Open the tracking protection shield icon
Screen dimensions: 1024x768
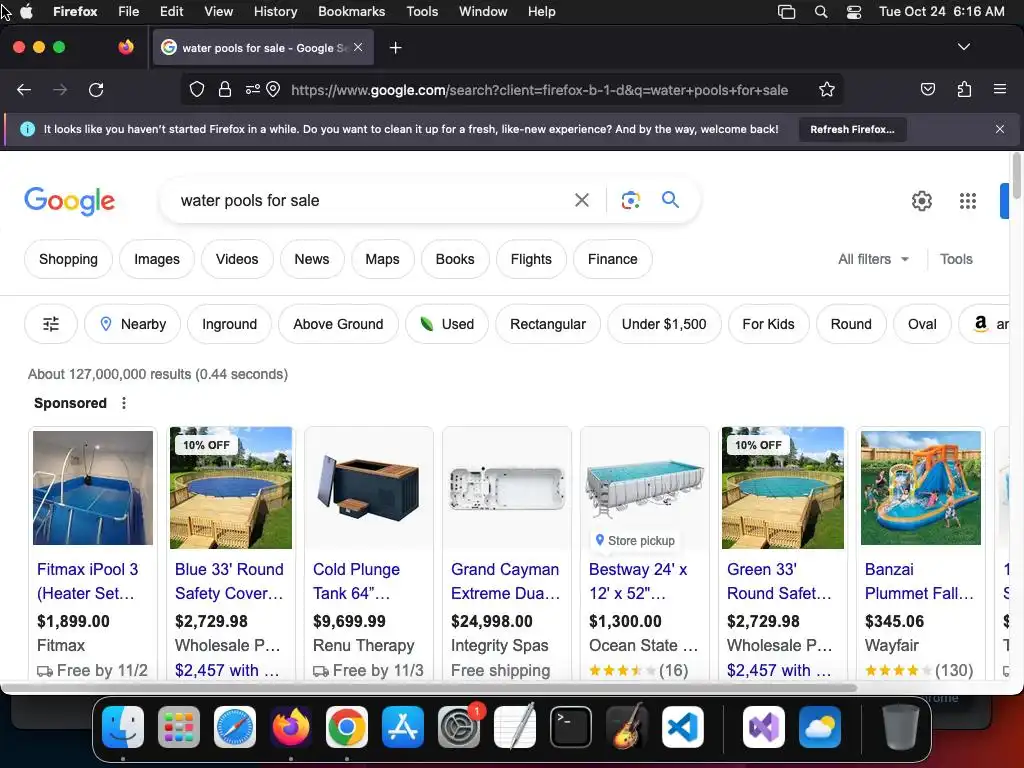pyautogui.click(x=197, y=89)
